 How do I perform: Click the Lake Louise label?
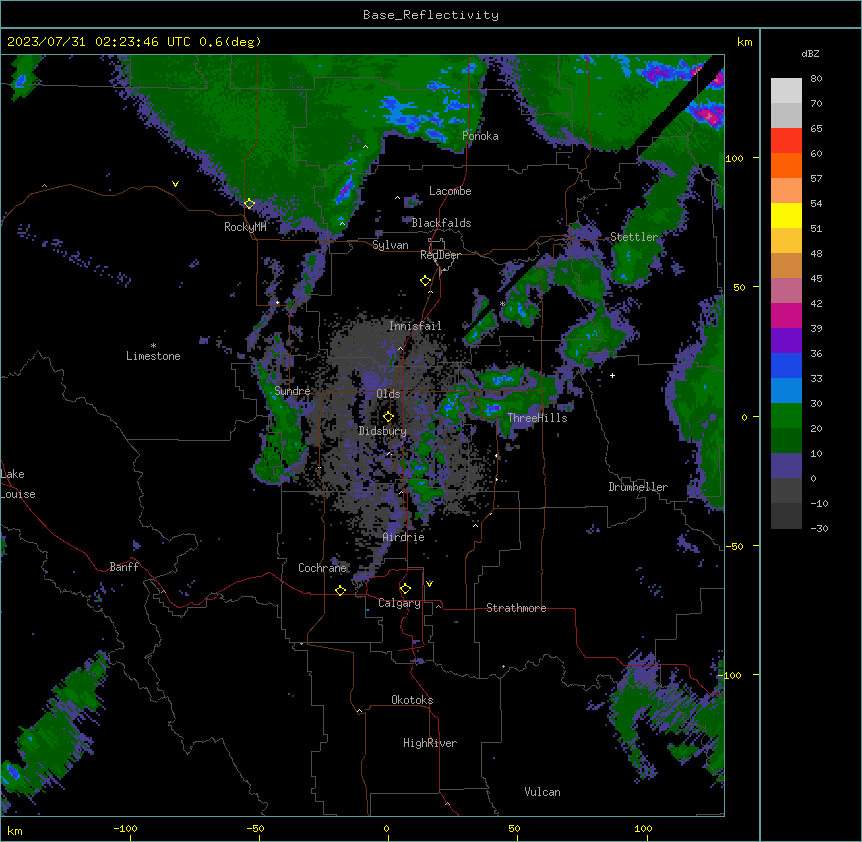point(18,484)
